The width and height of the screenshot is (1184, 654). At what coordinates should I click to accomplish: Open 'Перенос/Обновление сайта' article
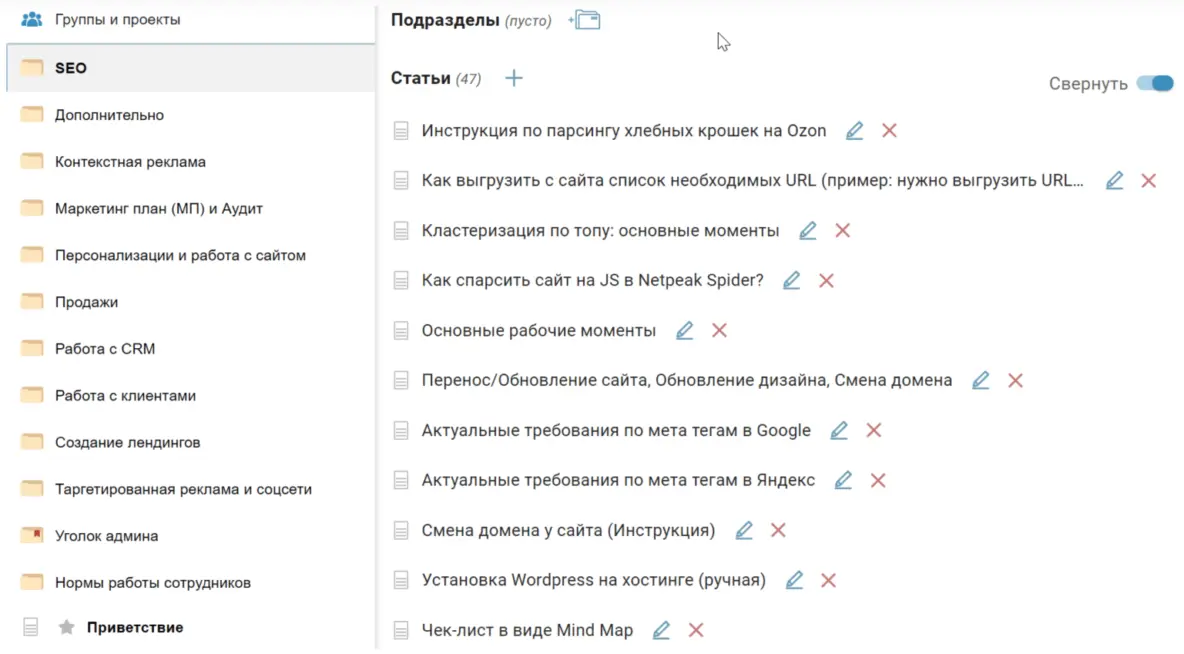[686, 381]
